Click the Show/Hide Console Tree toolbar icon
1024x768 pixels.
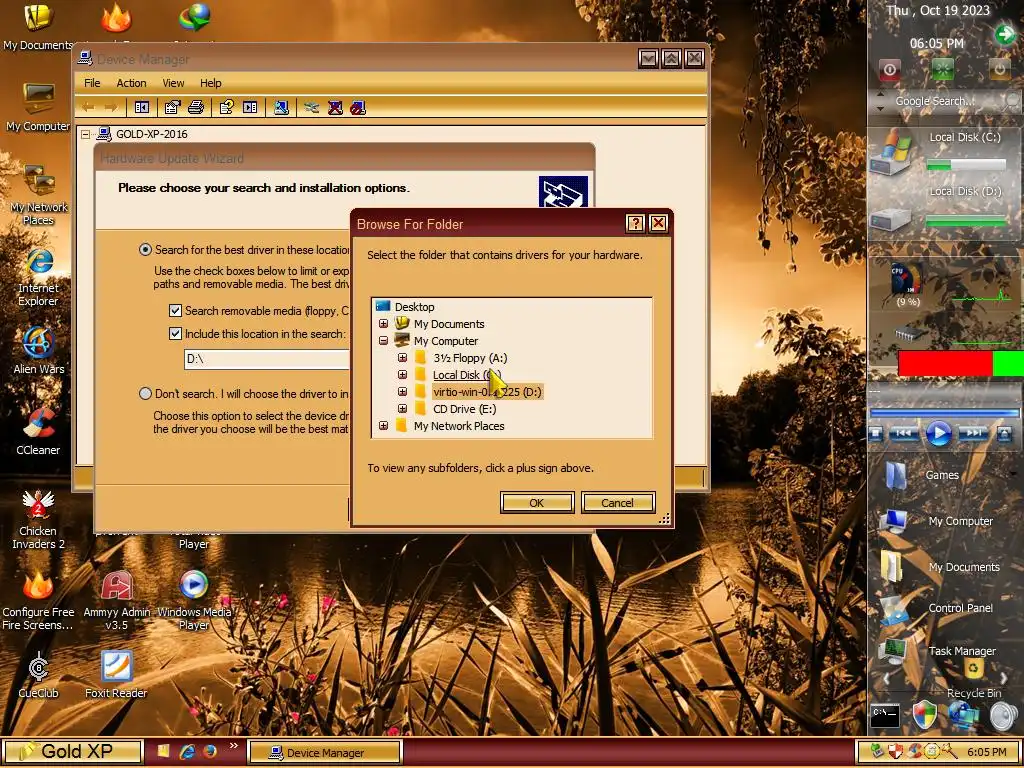[x=142, y=107]
